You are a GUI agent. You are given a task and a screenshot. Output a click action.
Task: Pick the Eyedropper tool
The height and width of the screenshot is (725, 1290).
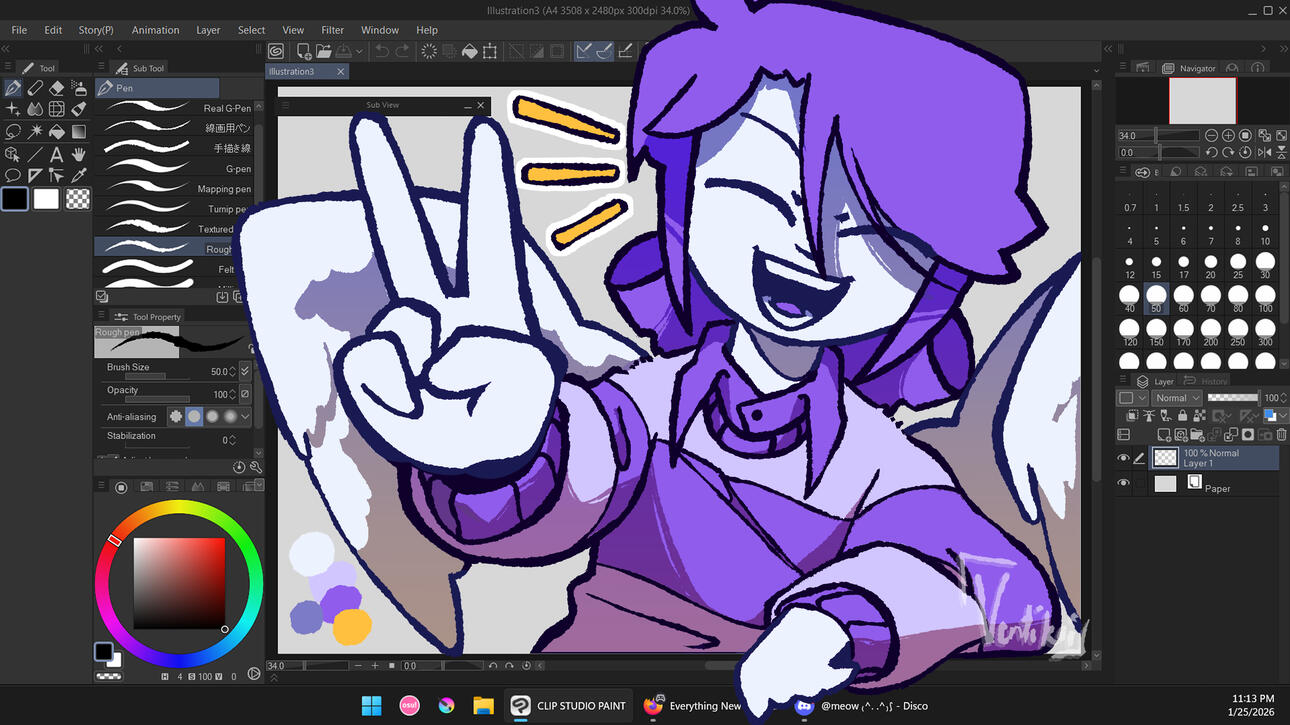coord(79,176)
